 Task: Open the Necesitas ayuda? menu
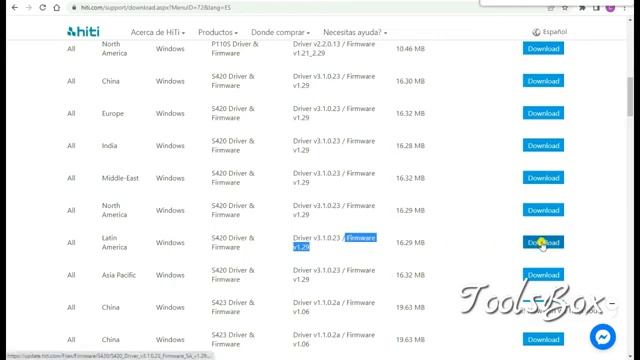(355, 32)
